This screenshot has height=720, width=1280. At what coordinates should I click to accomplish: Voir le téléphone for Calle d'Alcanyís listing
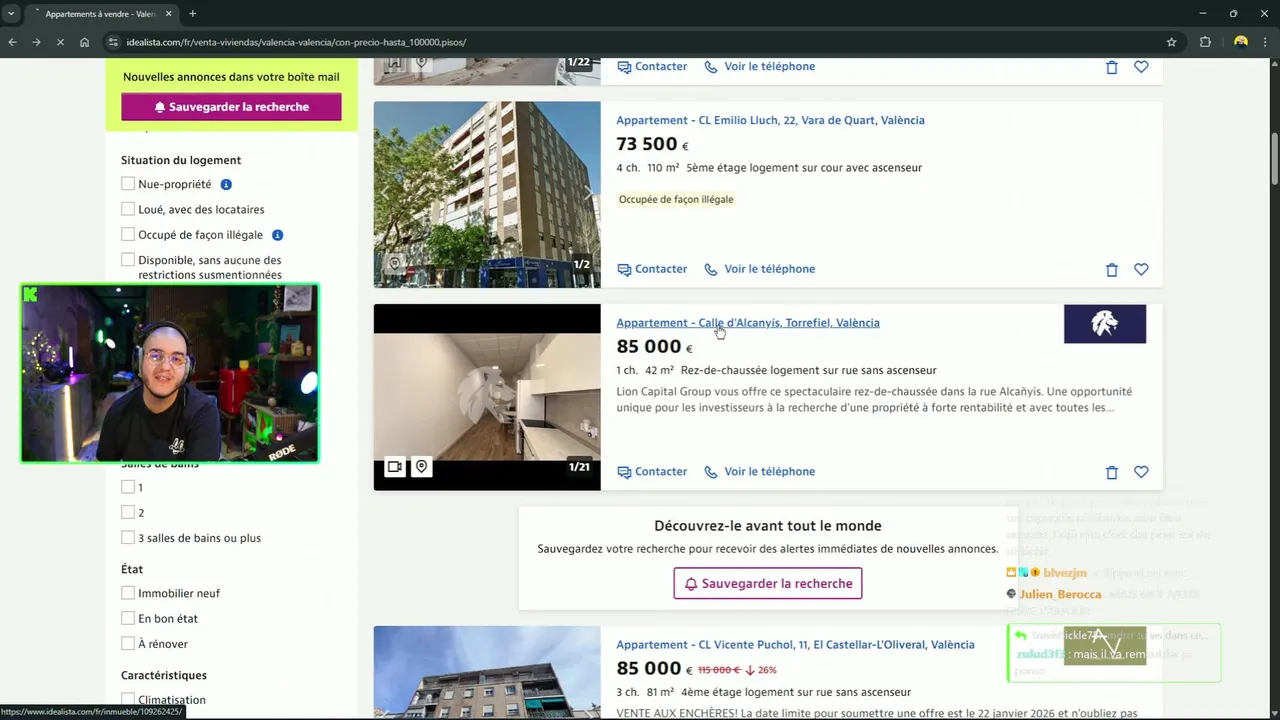coord(760,472)
